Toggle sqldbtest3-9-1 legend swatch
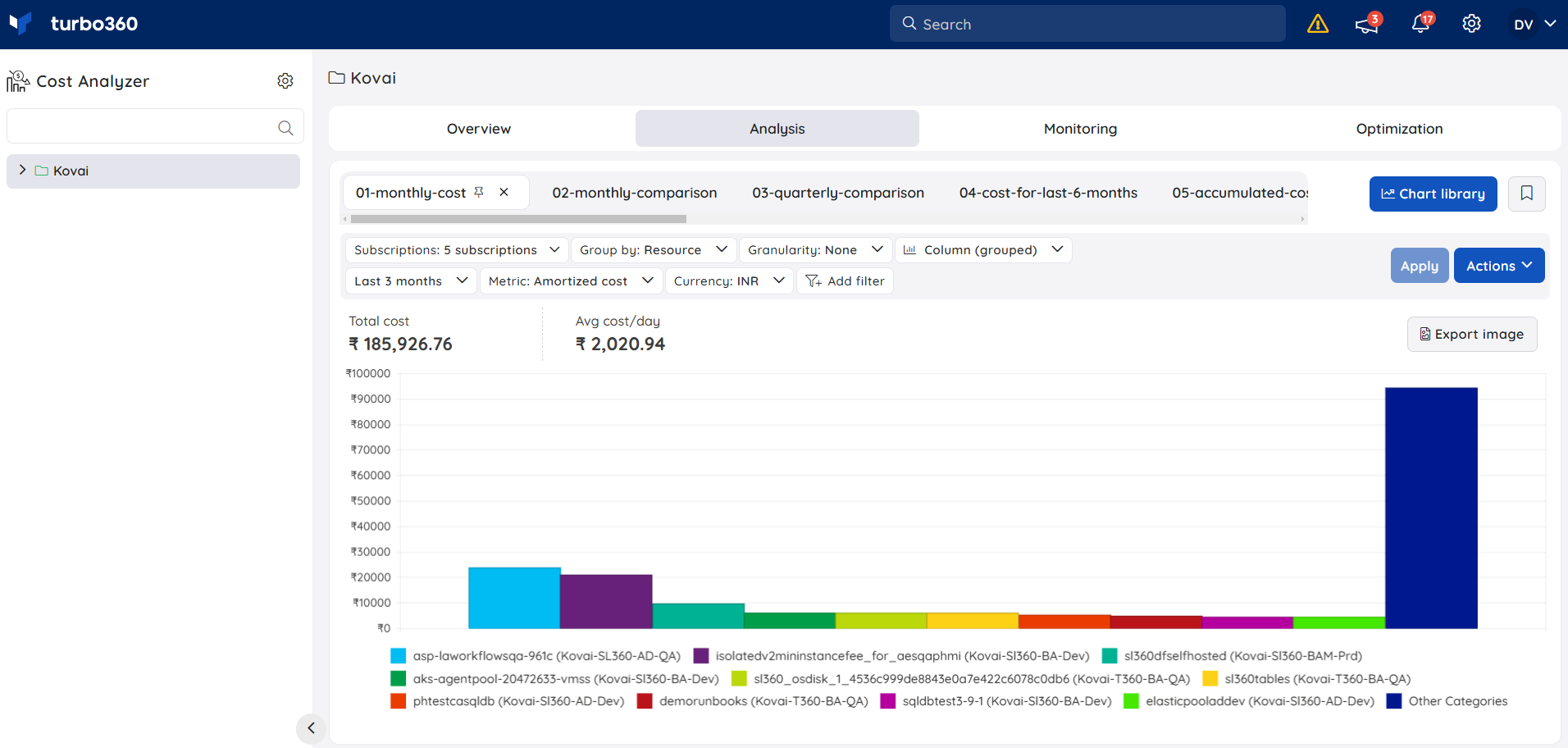 point(888,701)
